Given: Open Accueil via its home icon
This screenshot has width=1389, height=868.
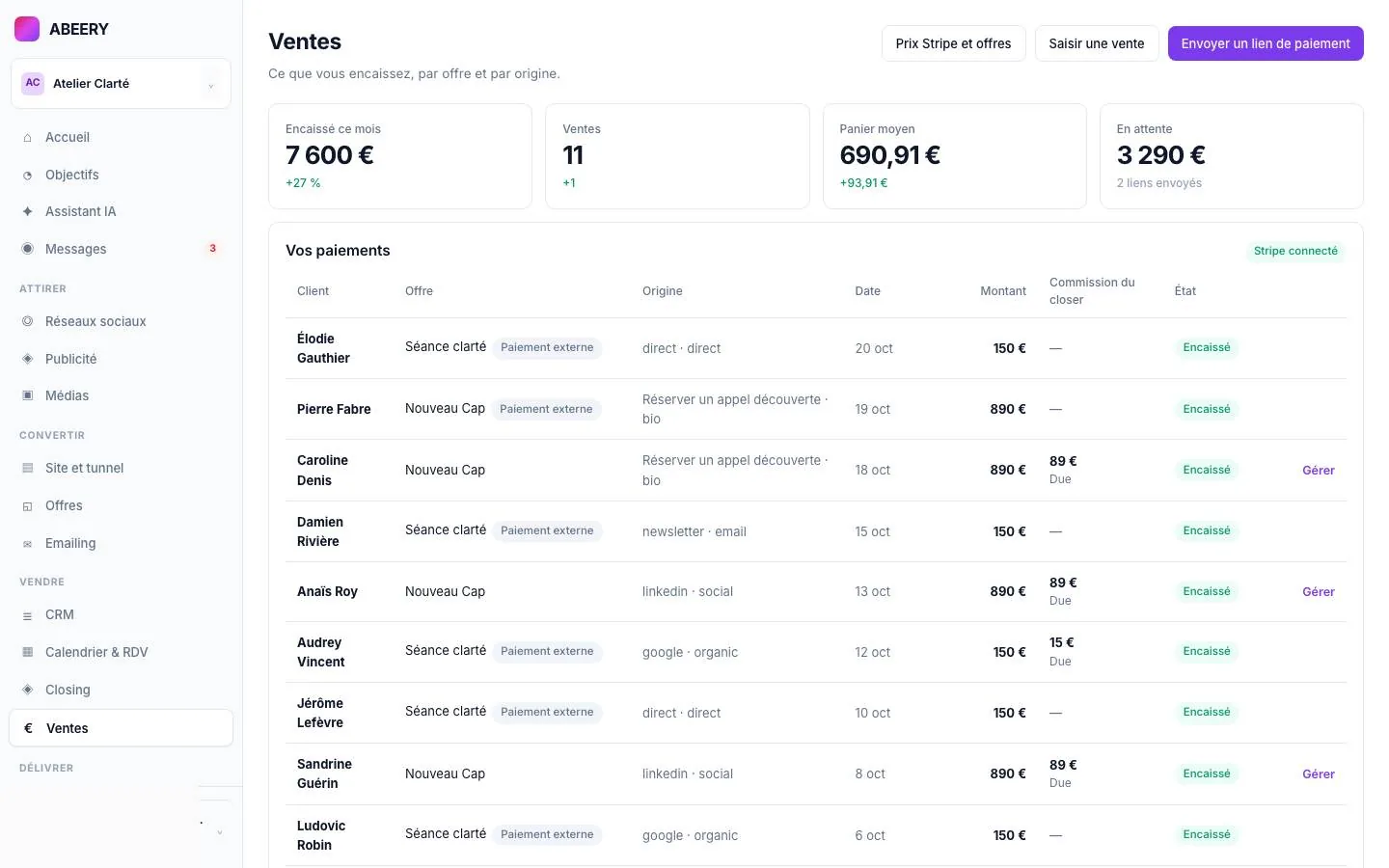Looking at the screenshot, I should pyautogui.click(x=27, y=138).
